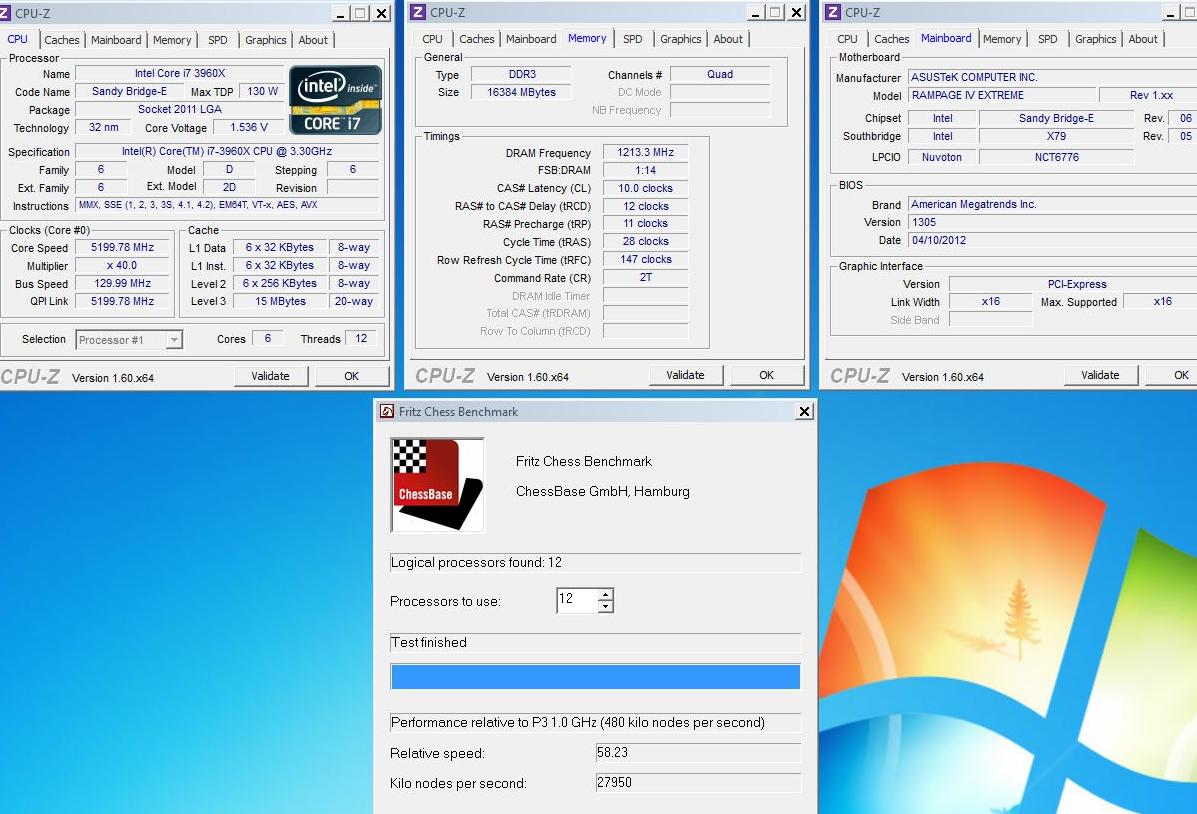Select Graphics tab in the Mainboard CPU-Z window
Screen dimensions: 1197x814
coord(1095,39)
